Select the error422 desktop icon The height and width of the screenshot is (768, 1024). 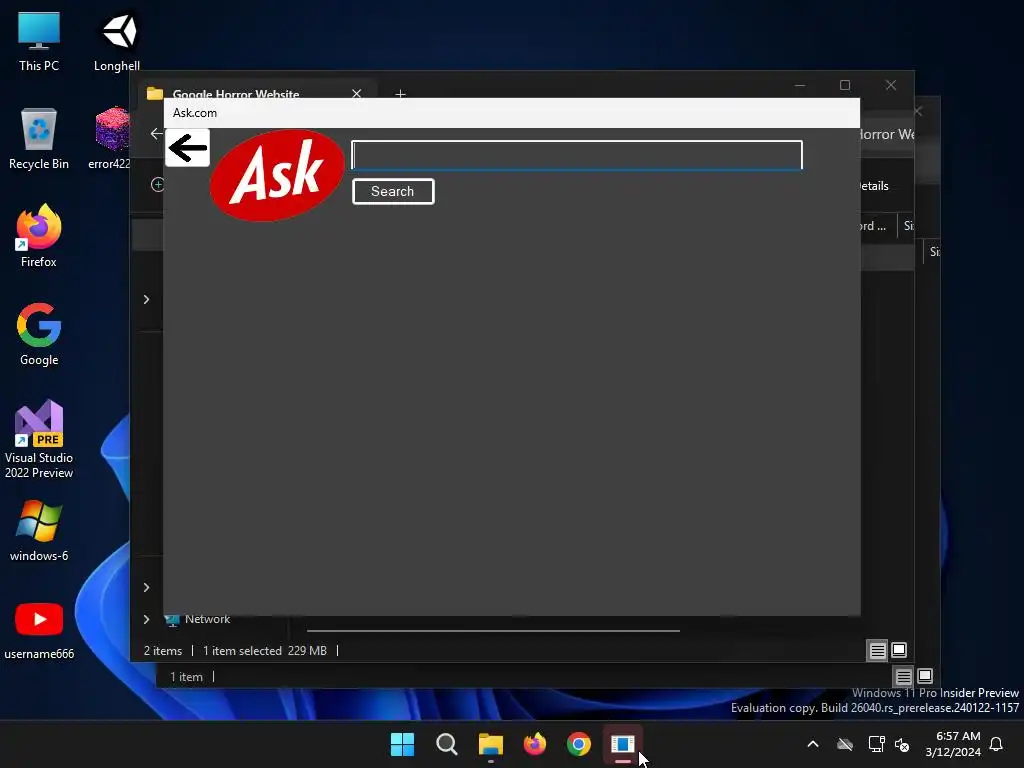click(111, 139)
